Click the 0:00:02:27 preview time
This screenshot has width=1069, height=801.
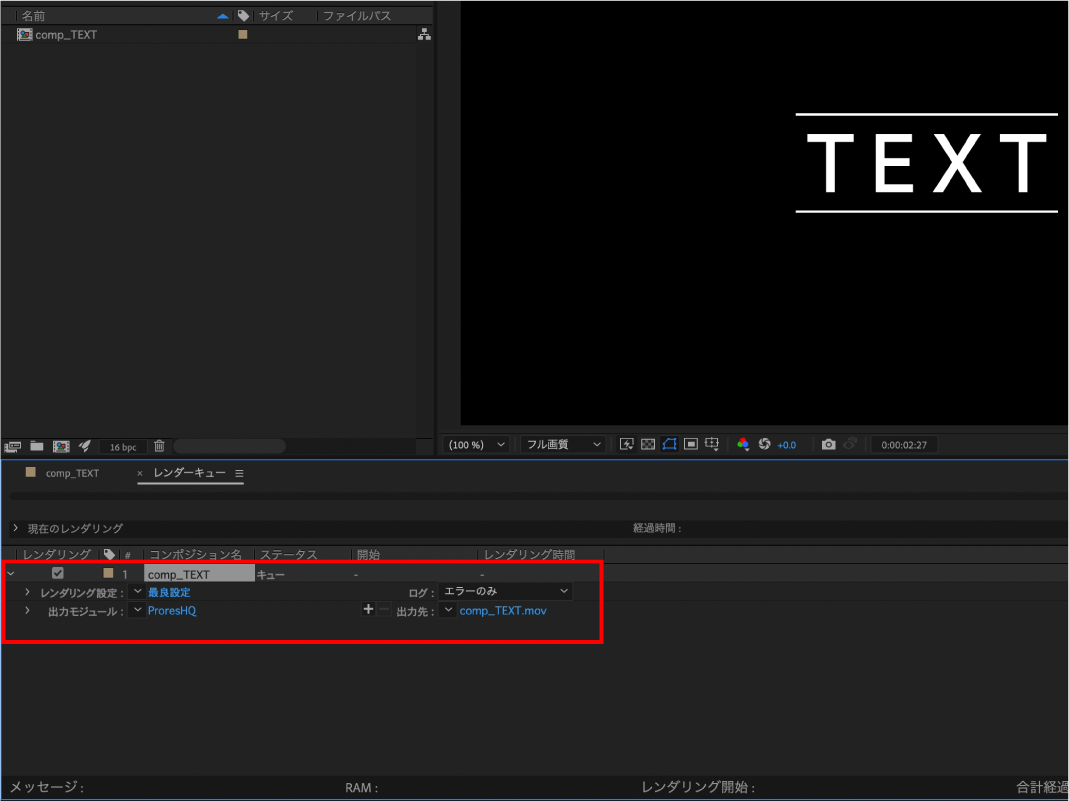click(904, 445)
